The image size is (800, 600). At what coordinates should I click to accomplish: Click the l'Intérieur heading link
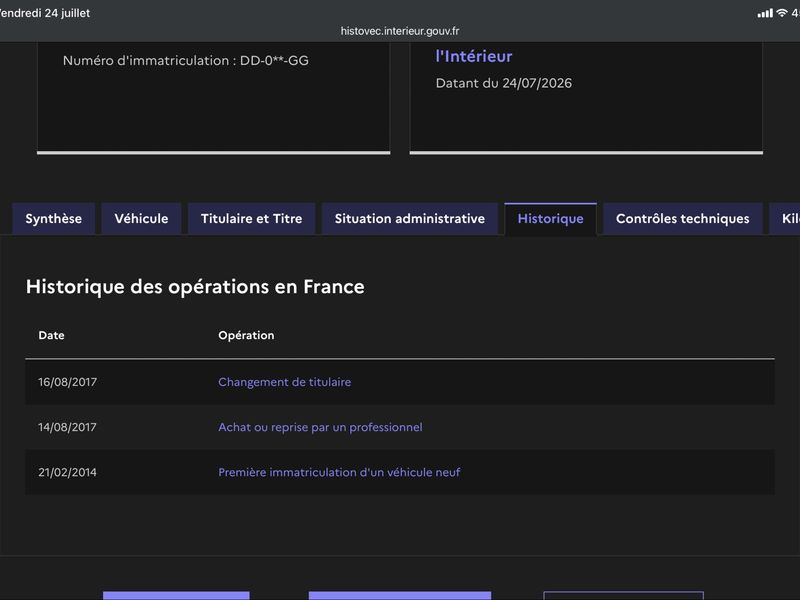coord(474,56)
